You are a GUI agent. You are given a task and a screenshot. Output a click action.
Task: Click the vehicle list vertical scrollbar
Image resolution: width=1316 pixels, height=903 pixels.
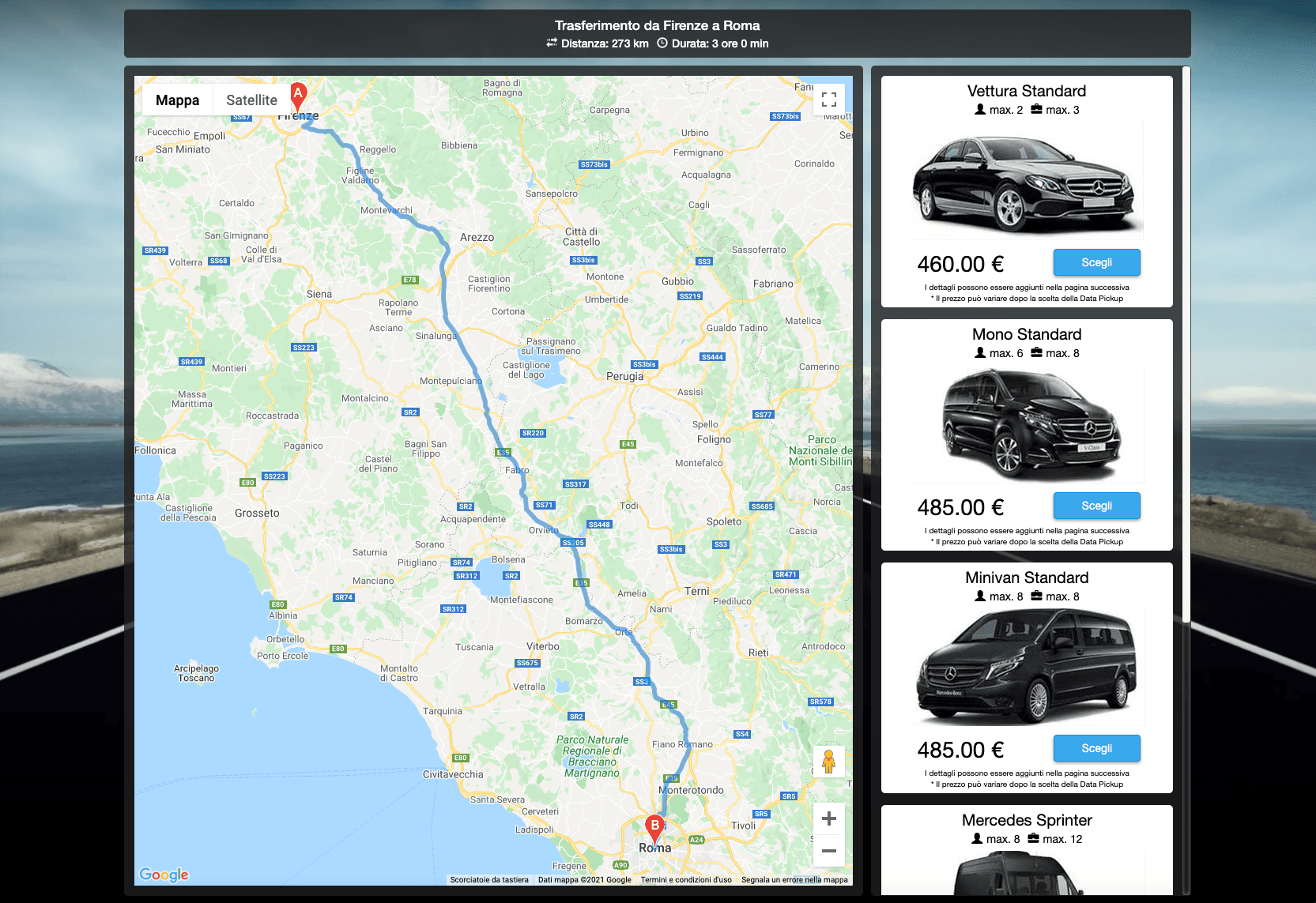point(1186,348)
